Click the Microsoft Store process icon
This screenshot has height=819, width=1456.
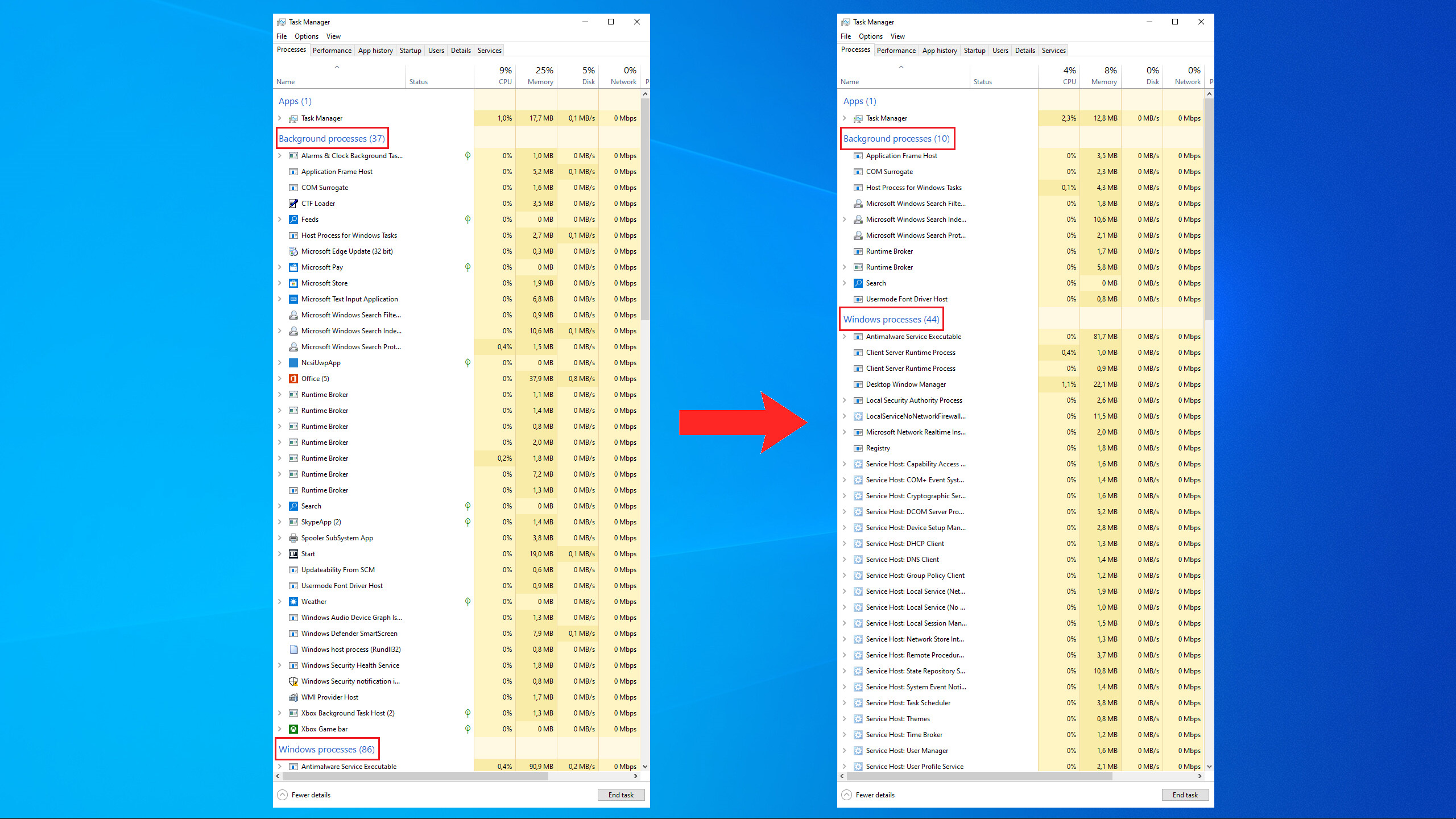click(x=293, y=283)
